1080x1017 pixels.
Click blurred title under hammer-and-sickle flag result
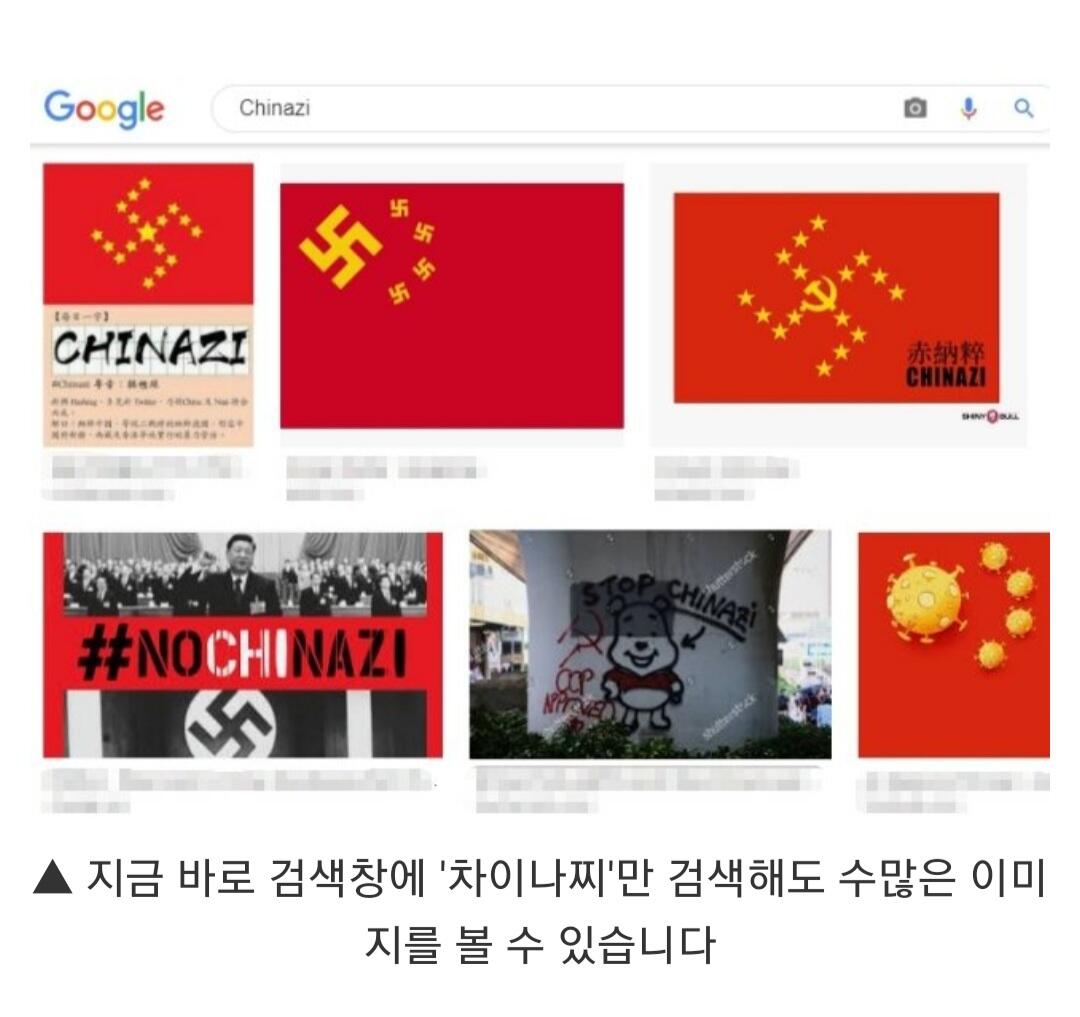[x=726, y=470]
